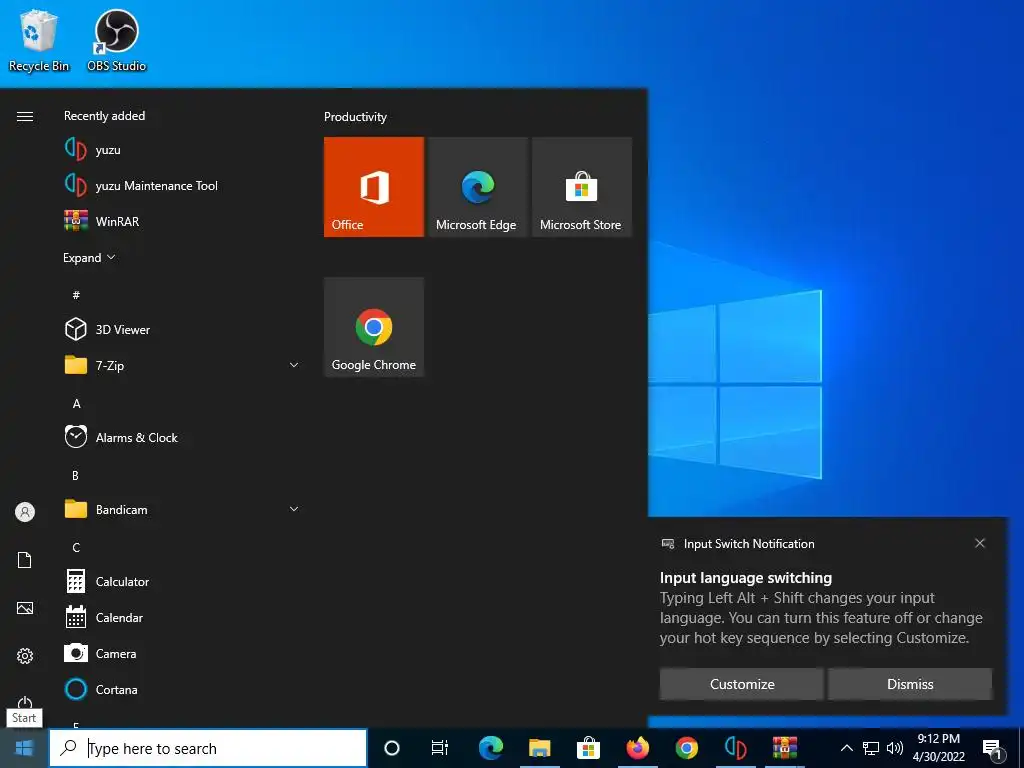Click the network icon in system tray

click(x=871, y=748)
